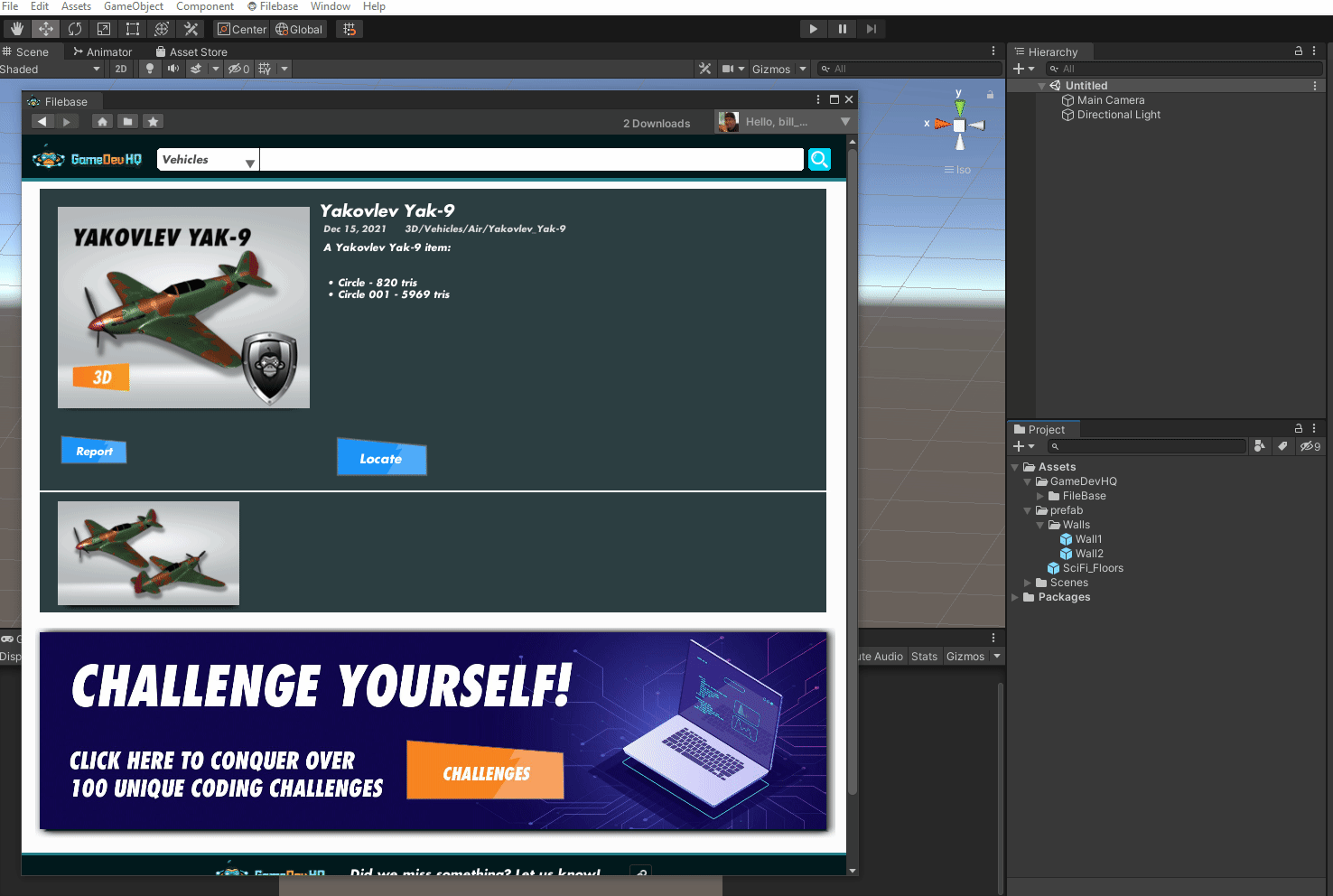Collapse the Untitled scene in Hierarchy
The height and width of the screenshot is (896, 1333).
pos(1042,86)
